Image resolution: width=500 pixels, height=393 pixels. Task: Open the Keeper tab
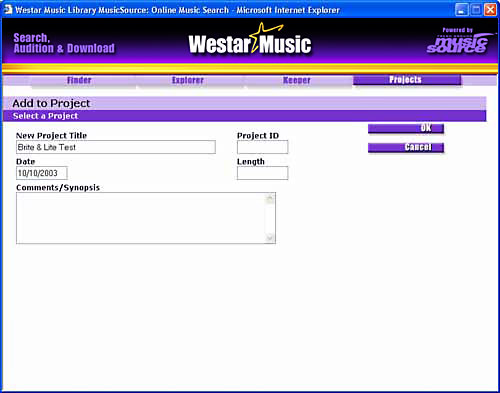pos(297,80)
